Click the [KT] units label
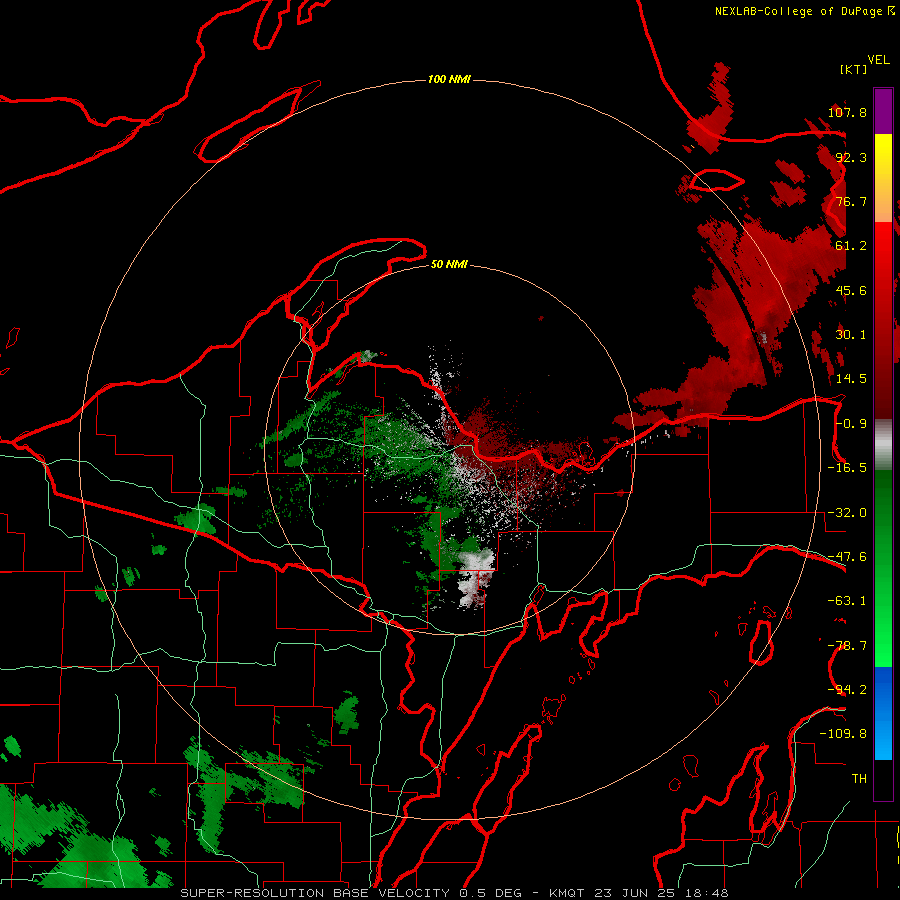 pyautogui.click(x=853, y=69)
